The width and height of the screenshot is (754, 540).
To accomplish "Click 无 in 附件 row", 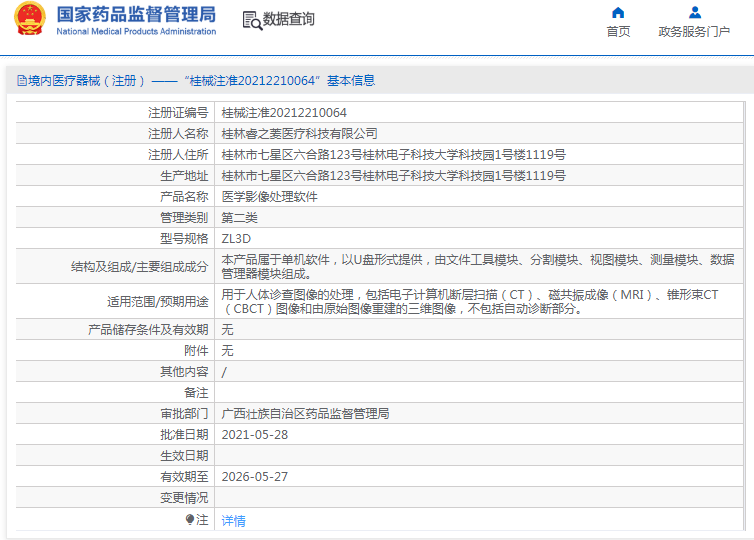I will click(227, 351).
